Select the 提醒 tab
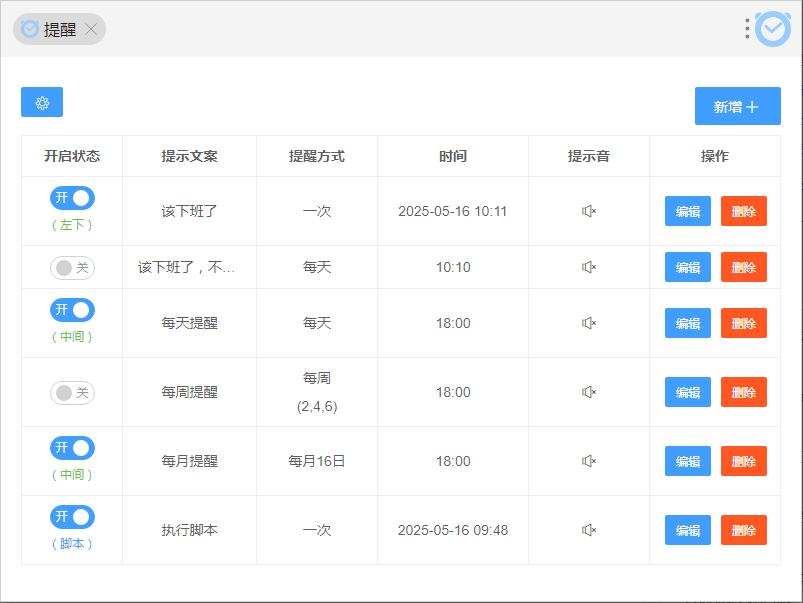Viewport: 803px width, 603px height. click(x=59, y=29)
